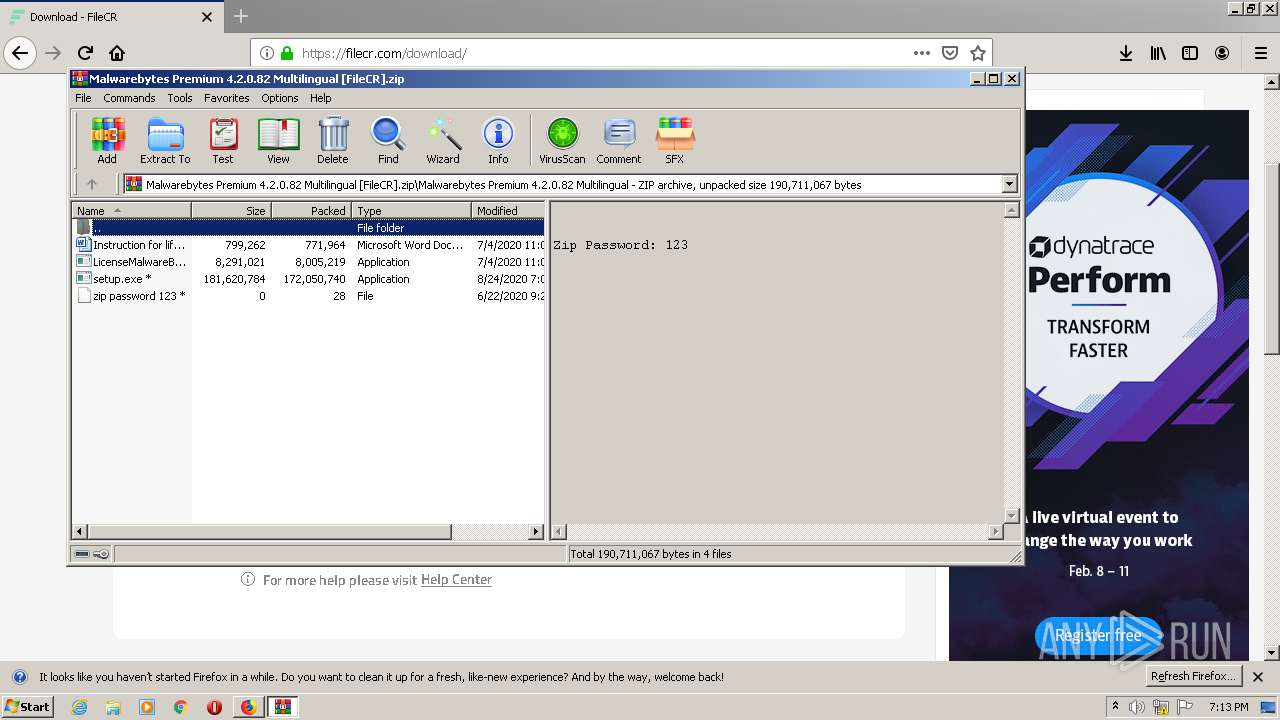Screen dimensions: 1280x720
Task: Click the volume speaker tray icon
Action: coord(1137,707)
